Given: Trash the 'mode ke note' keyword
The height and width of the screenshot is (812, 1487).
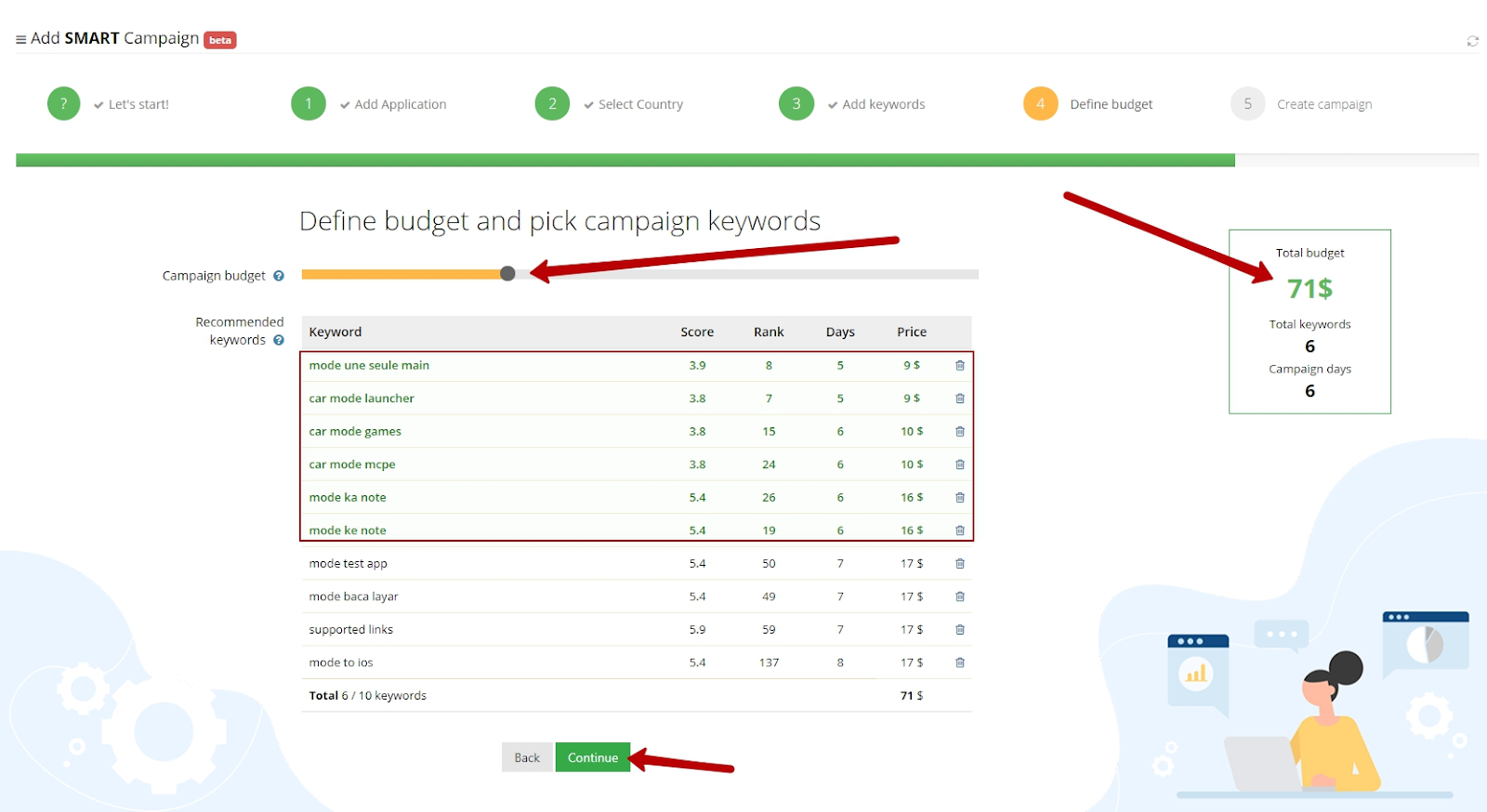Looking at the screenshot, I should point(960,530).
